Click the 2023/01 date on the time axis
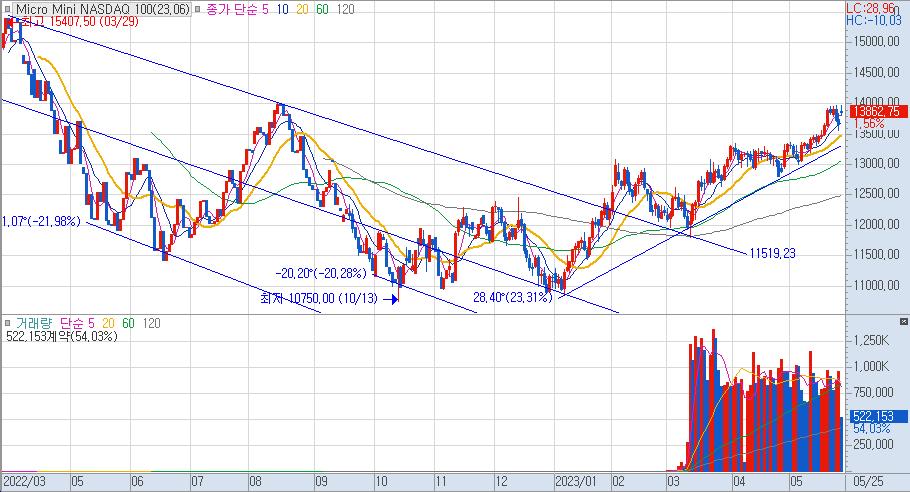Image resolution: width=910 pixels, height=492 pixels. coord(576,482)
